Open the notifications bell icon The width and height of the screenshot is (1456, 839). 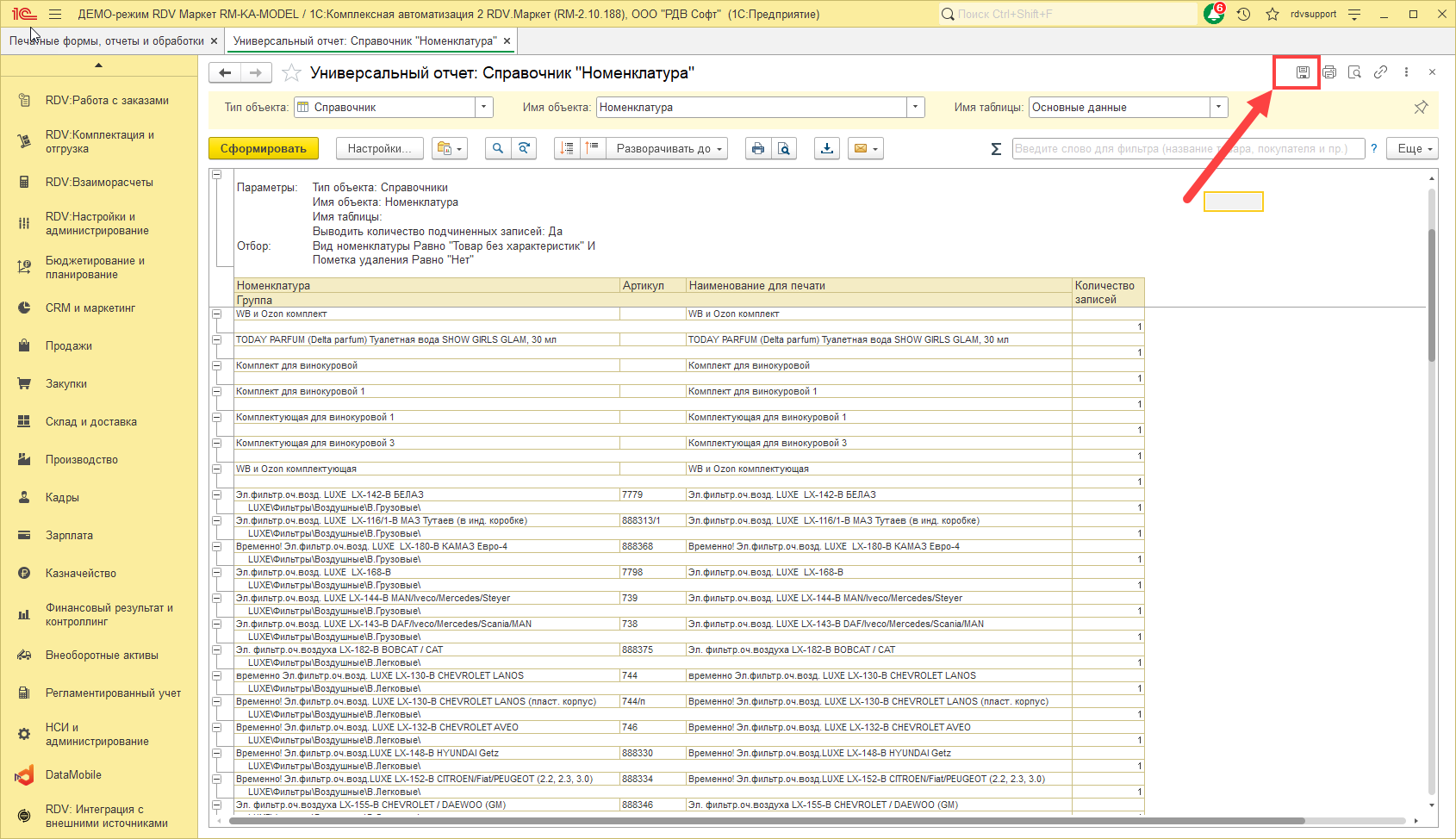(1214, 14)
